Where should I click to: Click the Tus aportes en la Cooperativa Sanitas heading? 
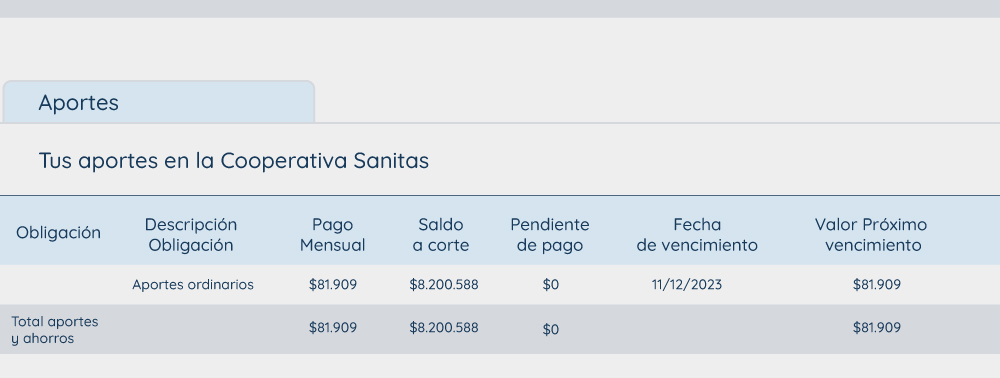(x=233, y=161)
